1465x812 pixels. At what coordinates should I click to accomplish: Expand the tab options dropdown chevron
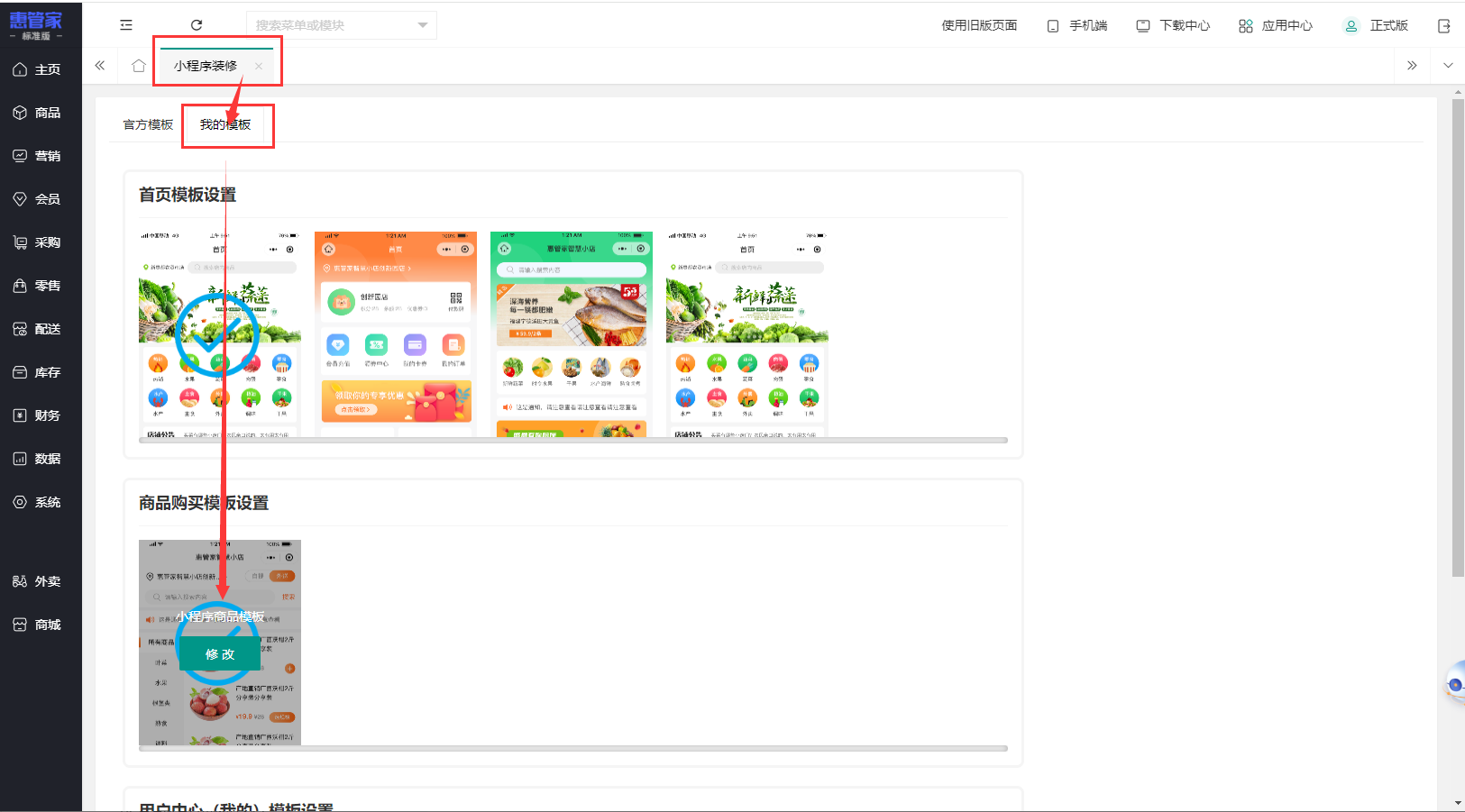click(1448, 66)
